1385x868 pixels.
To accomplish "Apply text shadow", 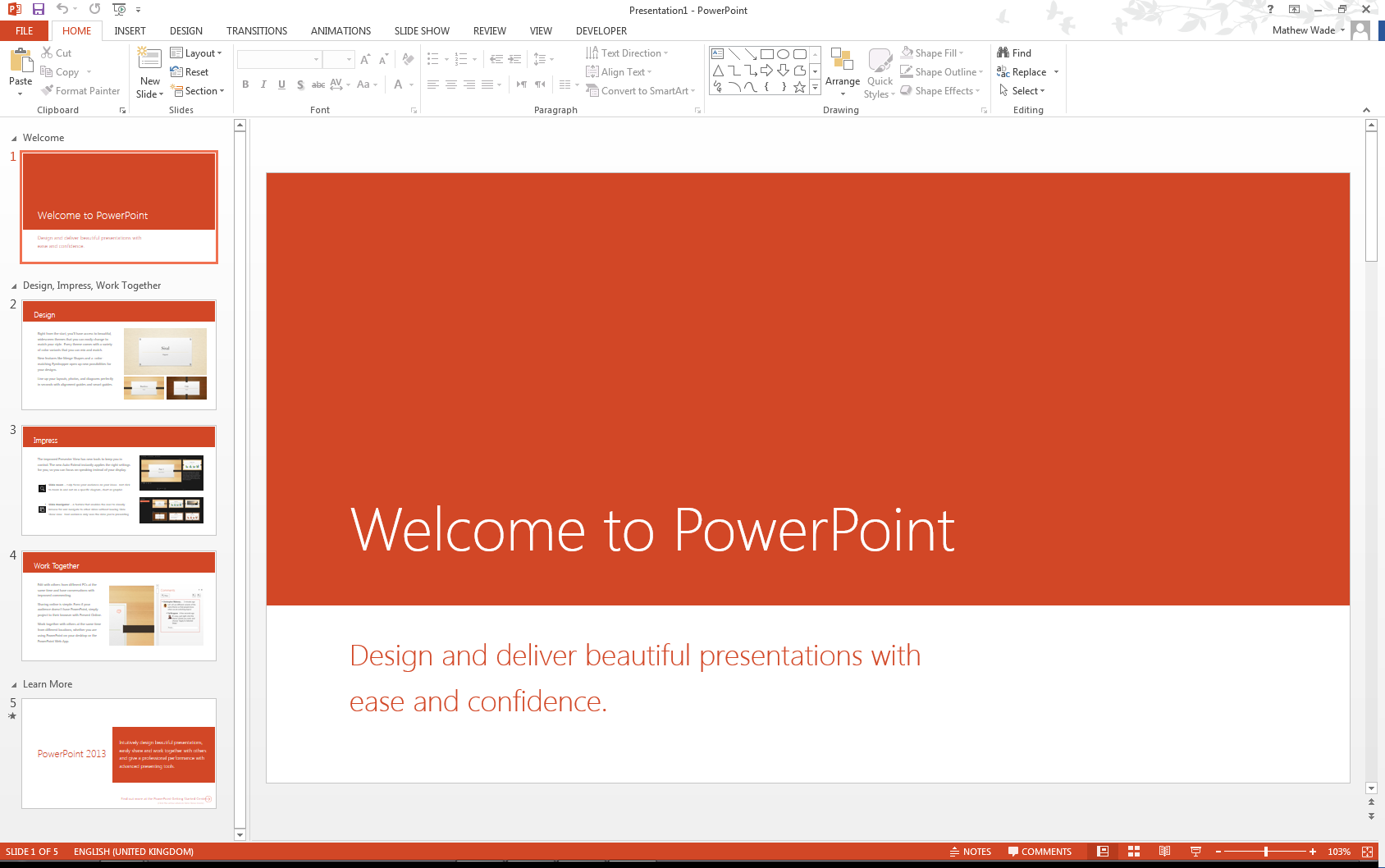I will coord(300,85).
